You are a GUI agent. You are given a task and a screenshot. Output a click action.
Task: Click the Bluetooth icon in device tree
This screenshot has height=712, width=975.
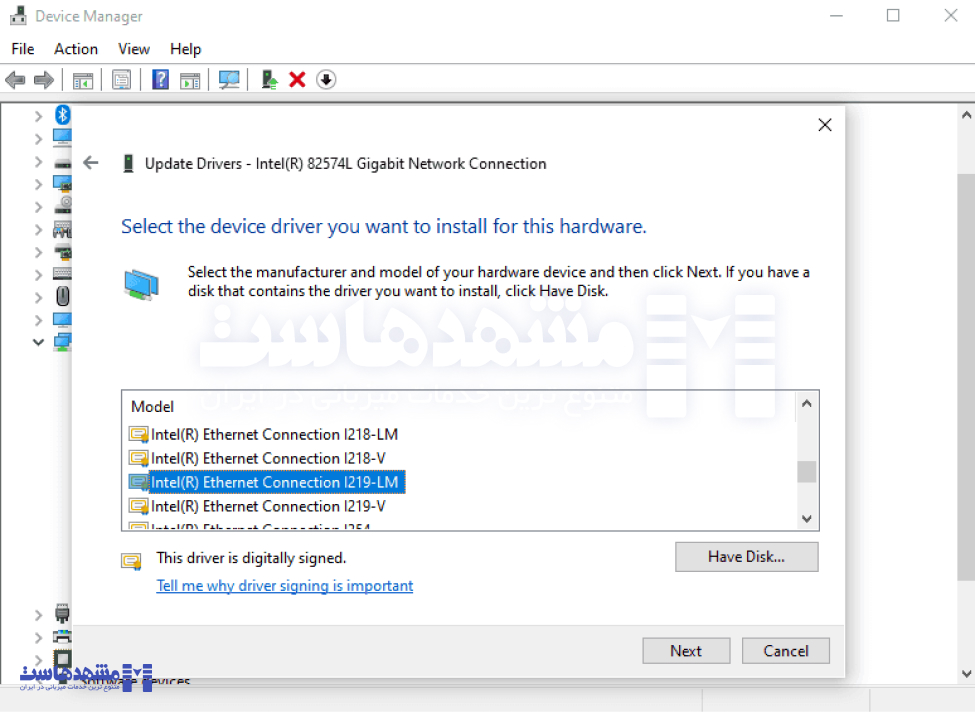pos(62,115)
